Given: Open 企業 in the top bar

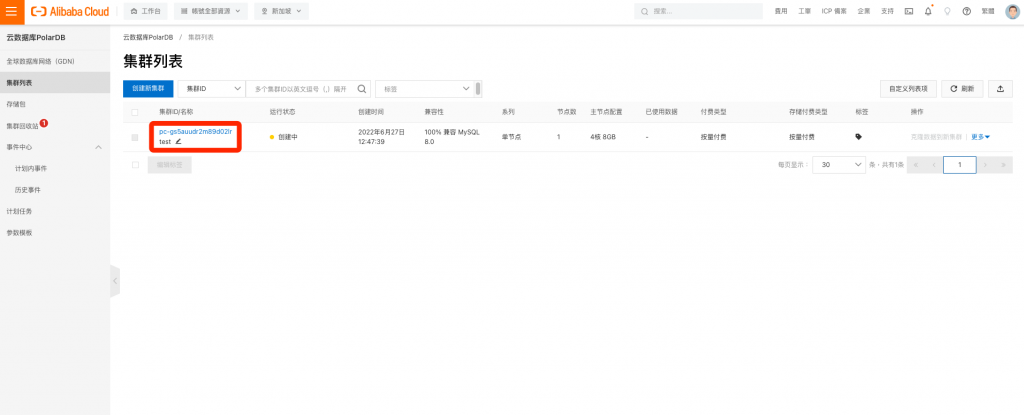Looking at the screenshot, I should click(863, 11).
